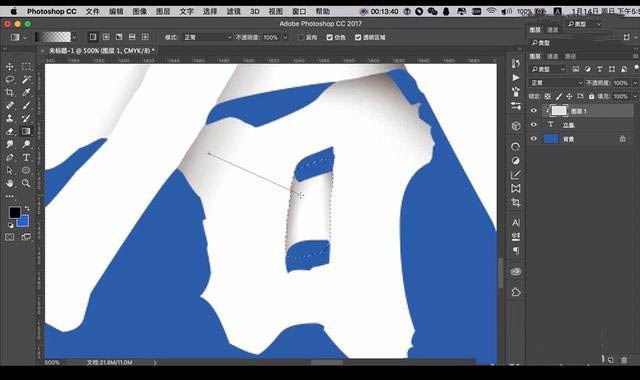The width and height of the screenshot is (640, 380).
Task: Open layer blend mode 正常 dropdown
Action: coord(557,83)
